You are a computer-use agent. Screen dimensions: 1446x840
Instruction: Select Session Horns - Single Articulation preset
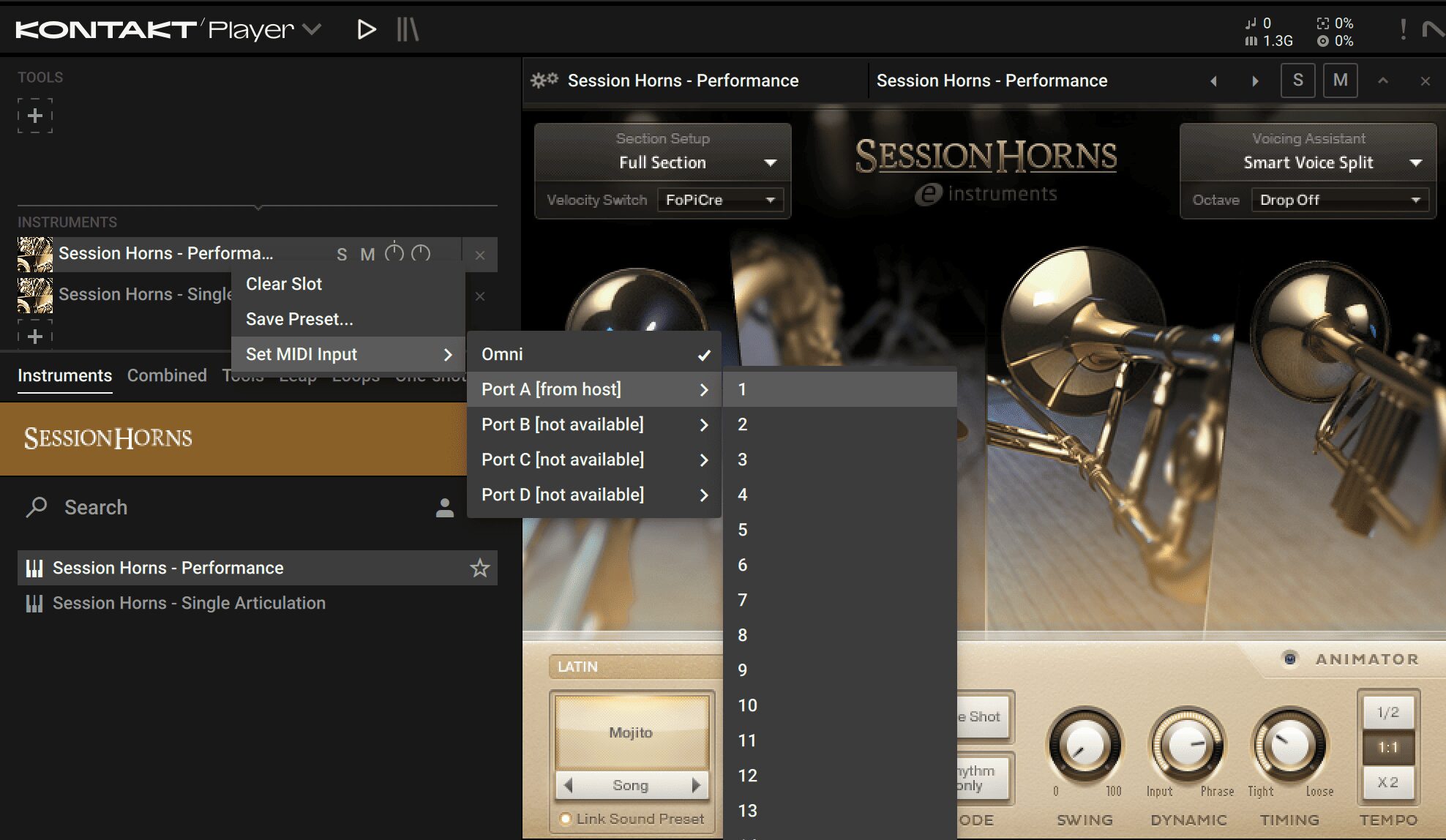click(x=258, y=603)
